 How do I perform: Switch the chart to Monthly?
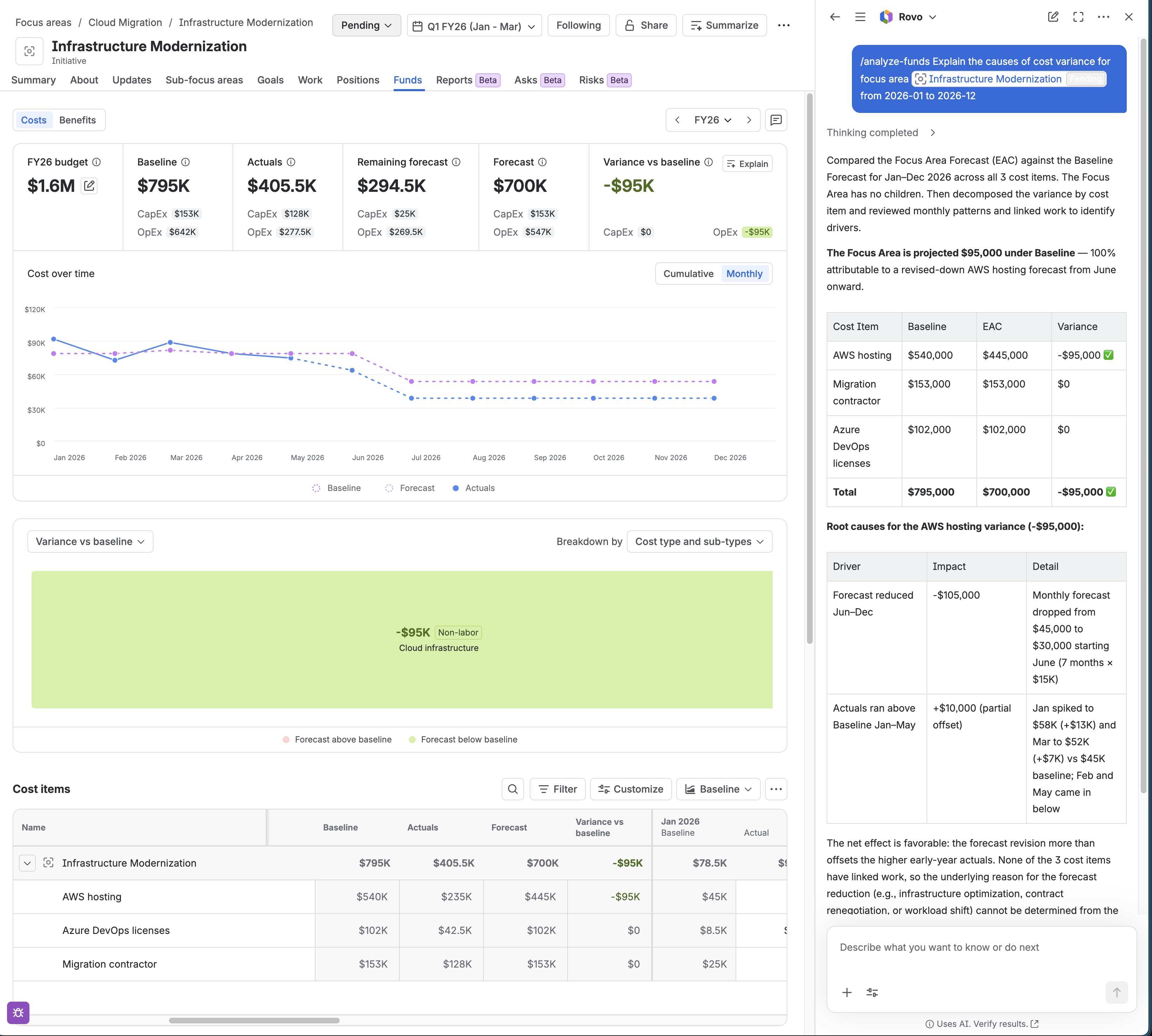click(744, 274)
